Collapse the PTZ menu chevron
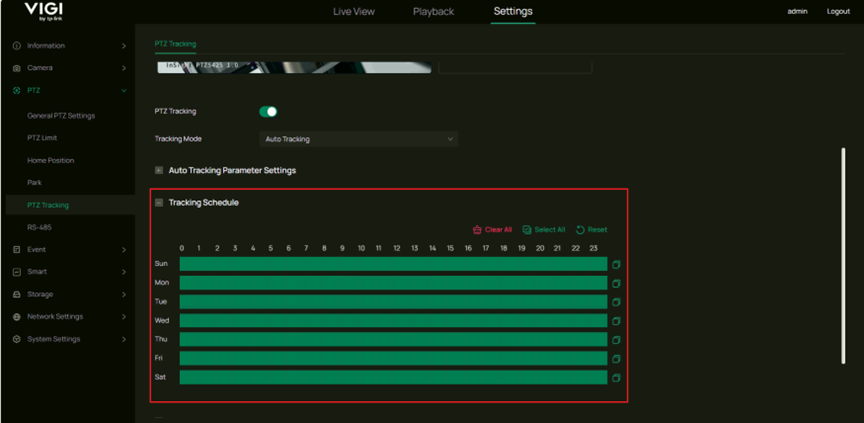Image resolution: width=864 pixels, height=423 pixels. [124, 90]
